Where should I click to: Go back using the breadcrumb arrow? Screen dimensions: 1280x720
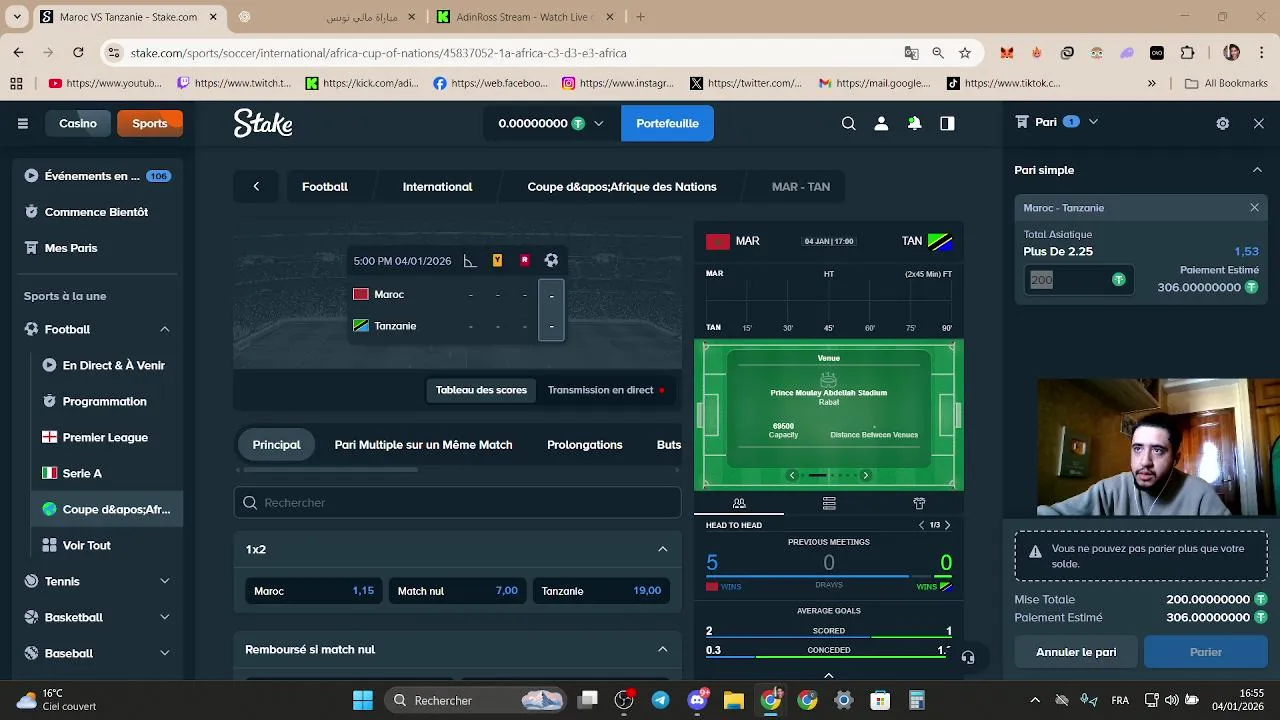pos(256,187)
